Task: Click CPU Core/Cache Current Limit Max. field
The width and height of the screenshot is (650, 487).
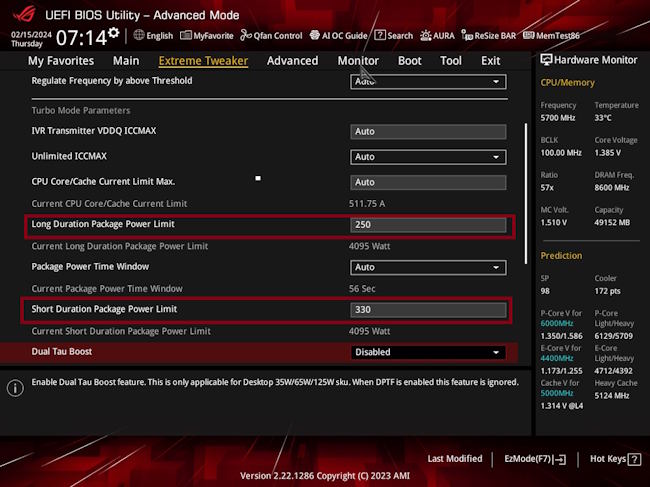Action: [x=428, y=182]
